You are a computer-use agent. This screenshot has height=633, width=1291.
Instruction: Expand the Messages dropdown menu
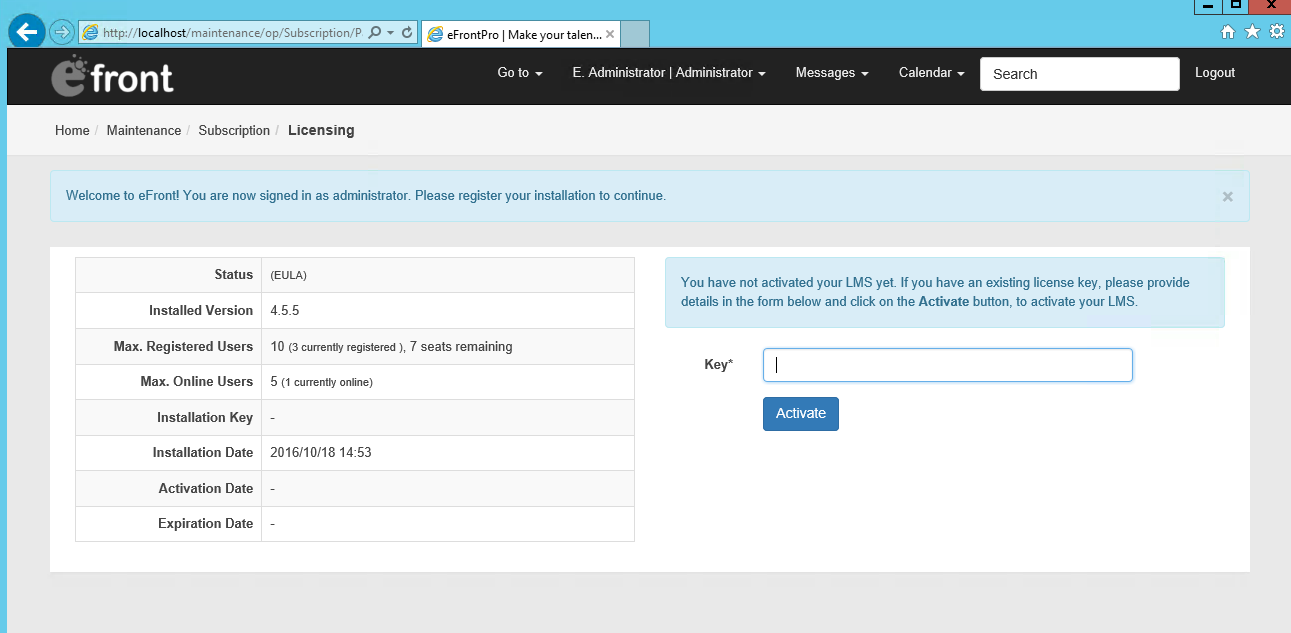831,73
